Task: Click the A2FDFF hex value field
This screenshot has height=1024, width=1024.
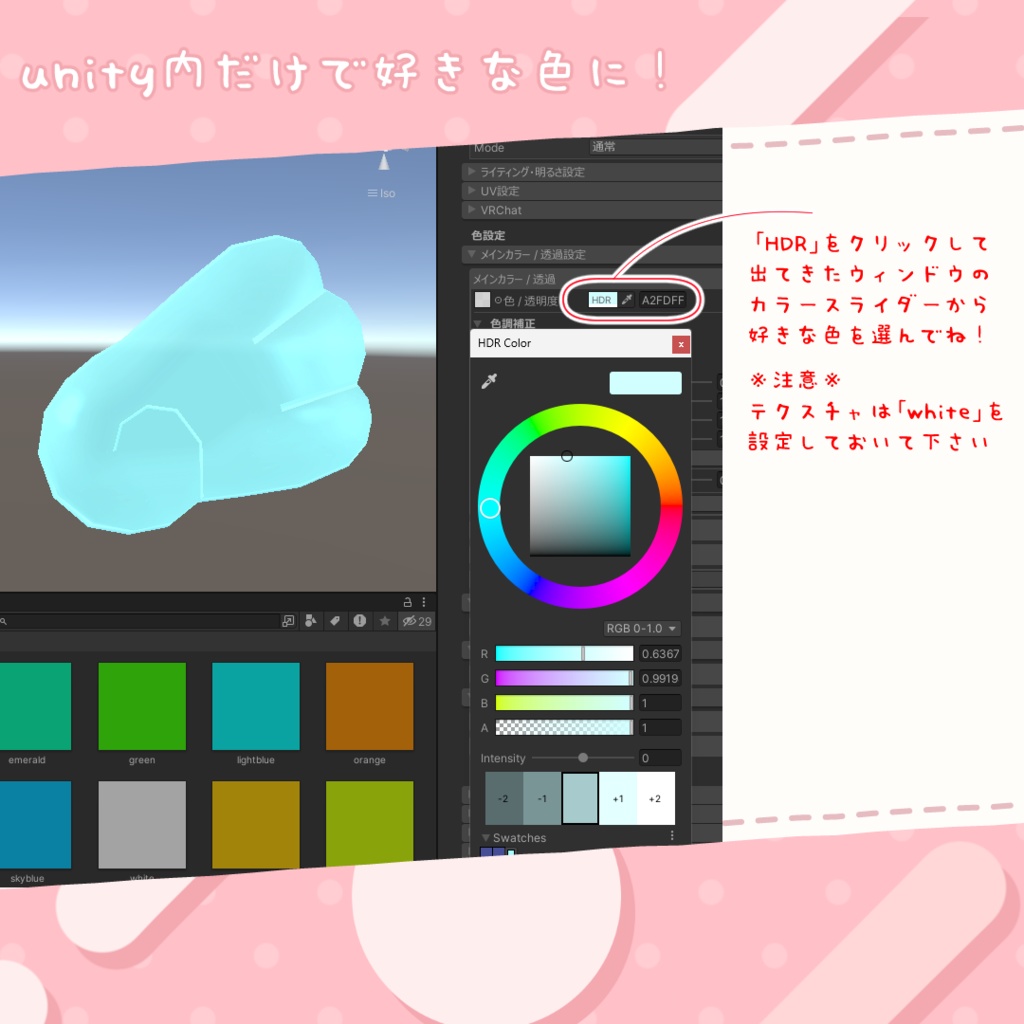Action: click(663, 299)
